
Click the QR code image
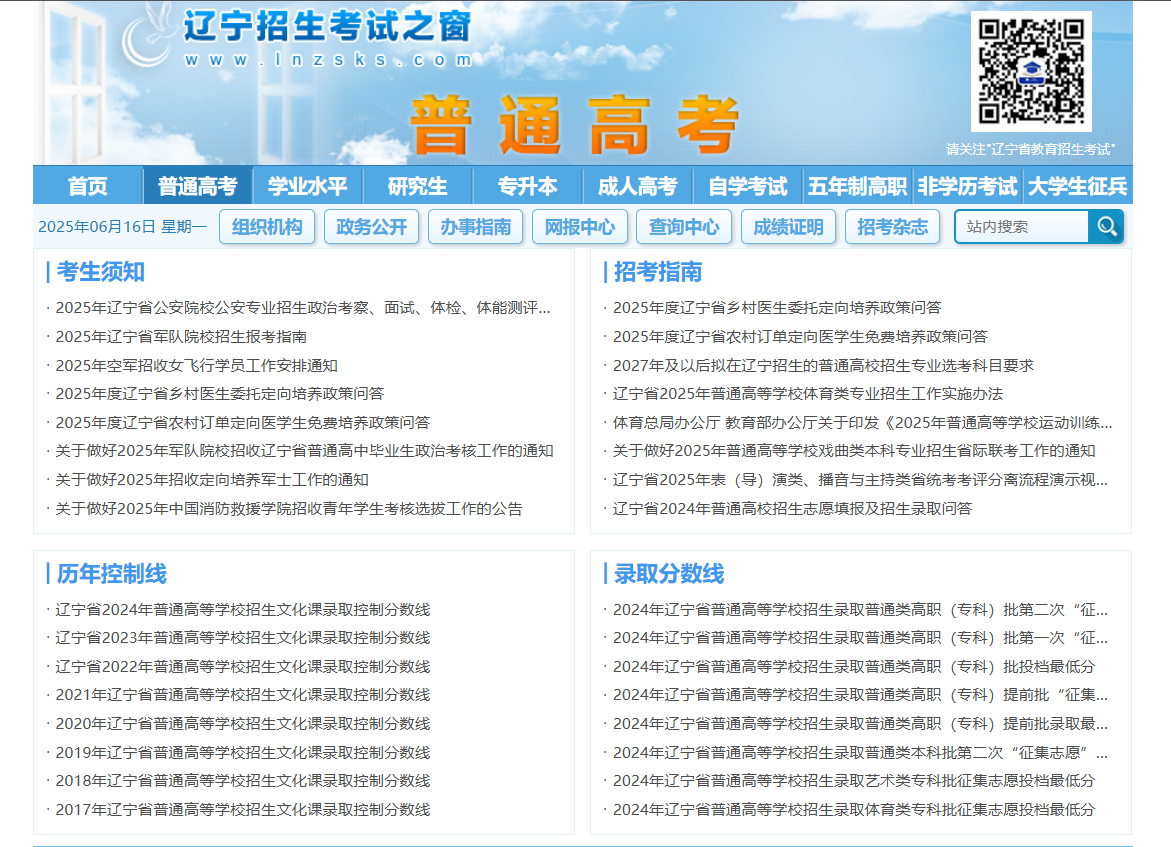(1030, 72)
